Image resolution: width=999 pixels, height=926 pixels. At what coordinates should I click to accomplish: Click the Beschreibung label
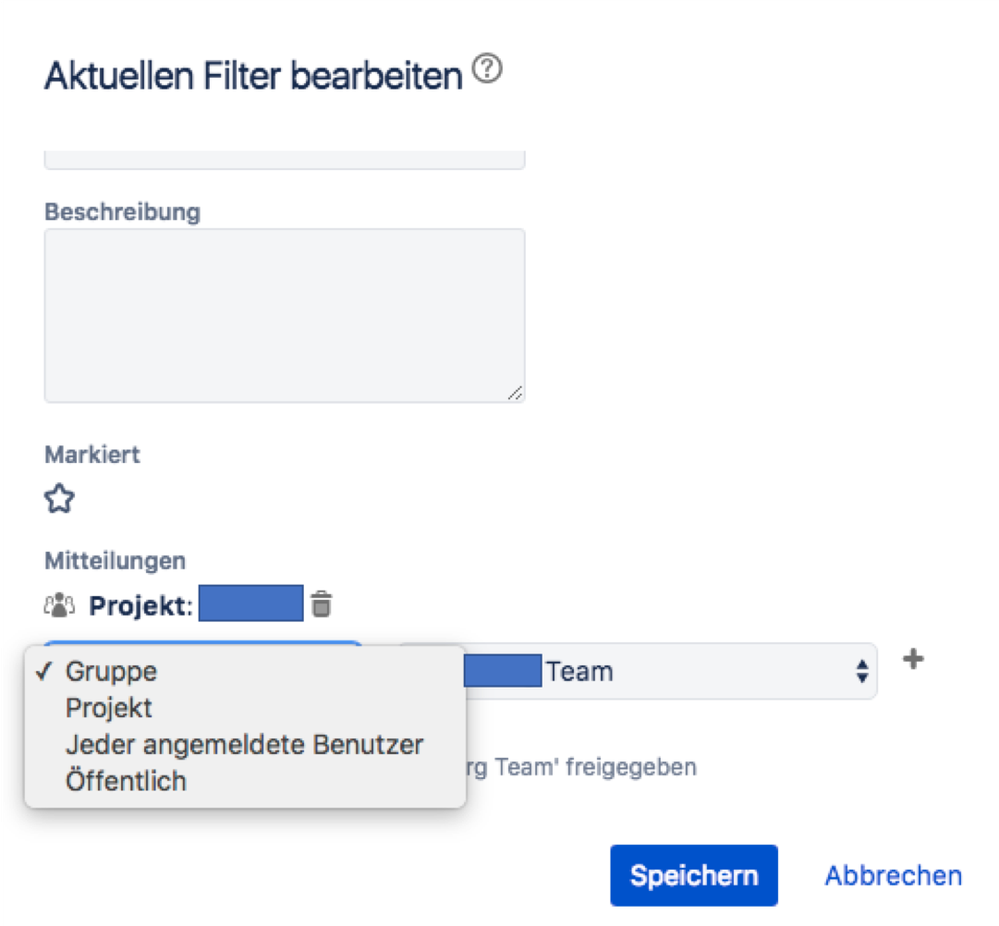(122, 212)
